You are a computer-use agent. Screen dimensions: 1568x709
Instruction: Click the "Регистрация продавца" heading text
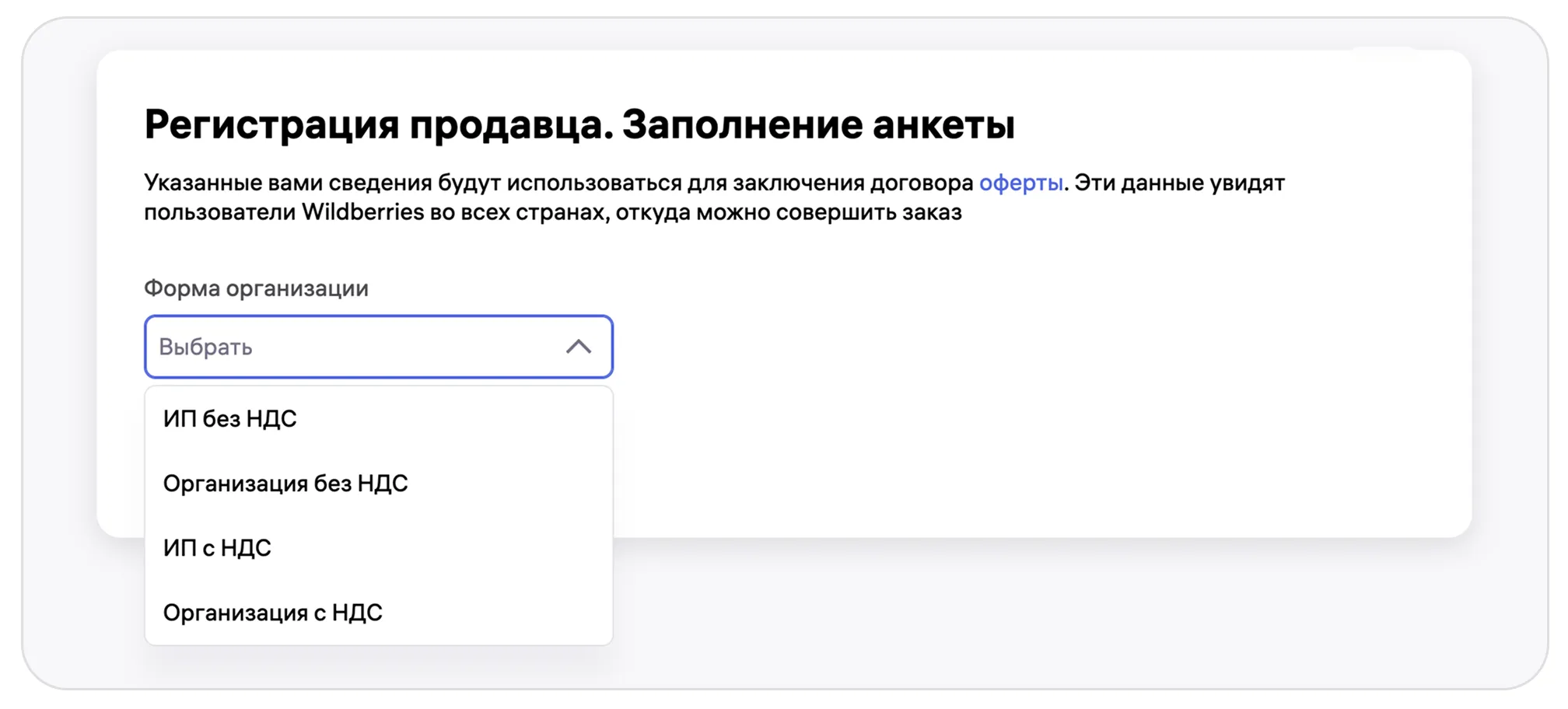click(378, 124)
